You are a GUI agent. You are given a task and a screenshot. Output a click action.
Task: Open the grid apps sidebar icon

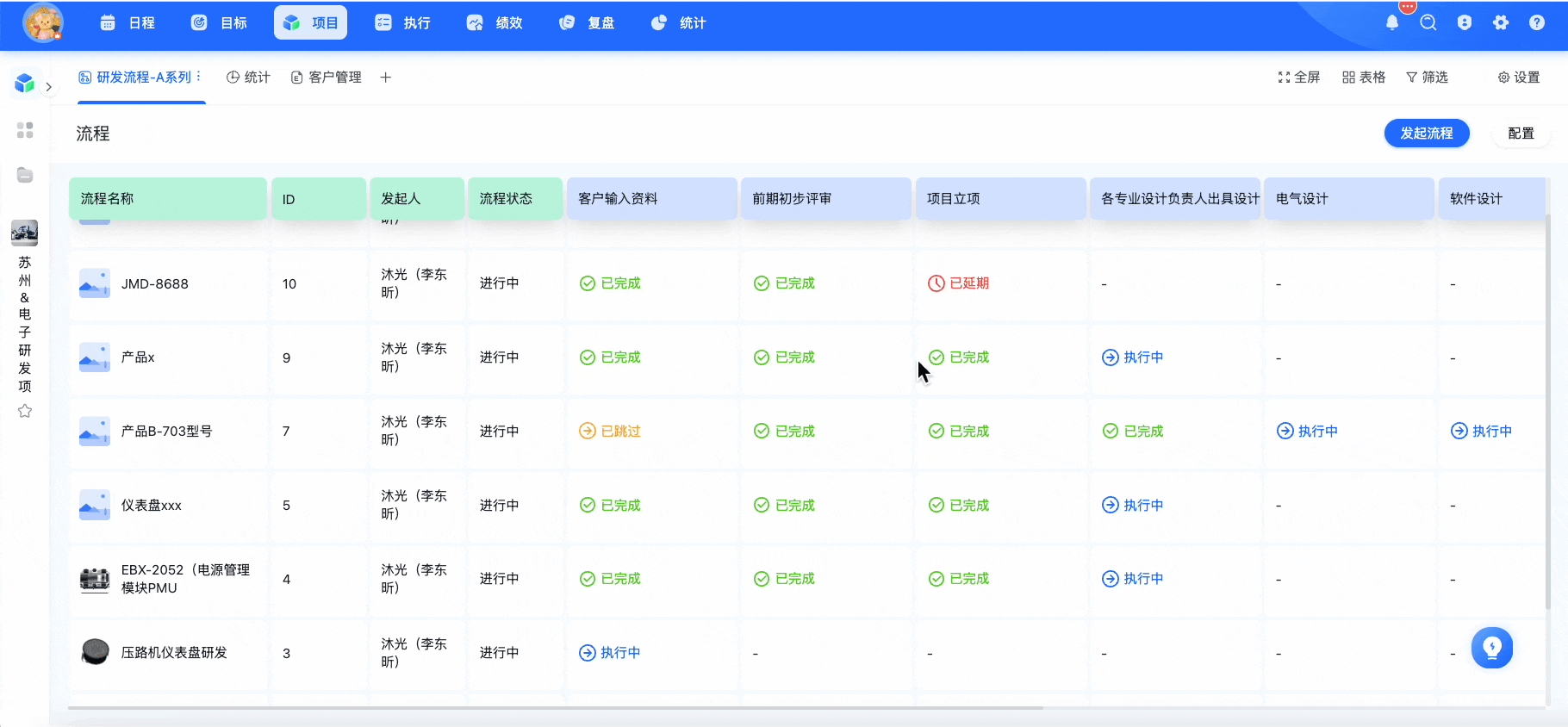(25, 130)
